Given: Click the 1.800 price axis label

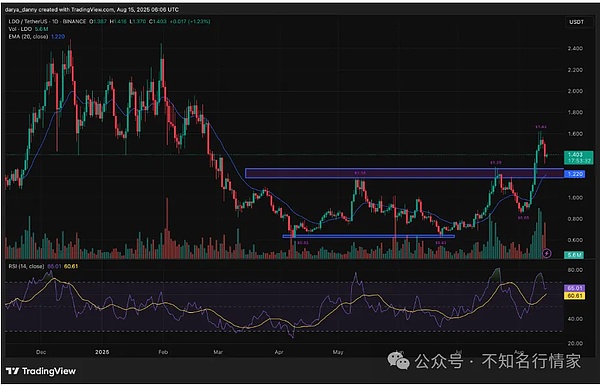Looking at the screenshot, I should pyautogui.click(x=576, y=113).
